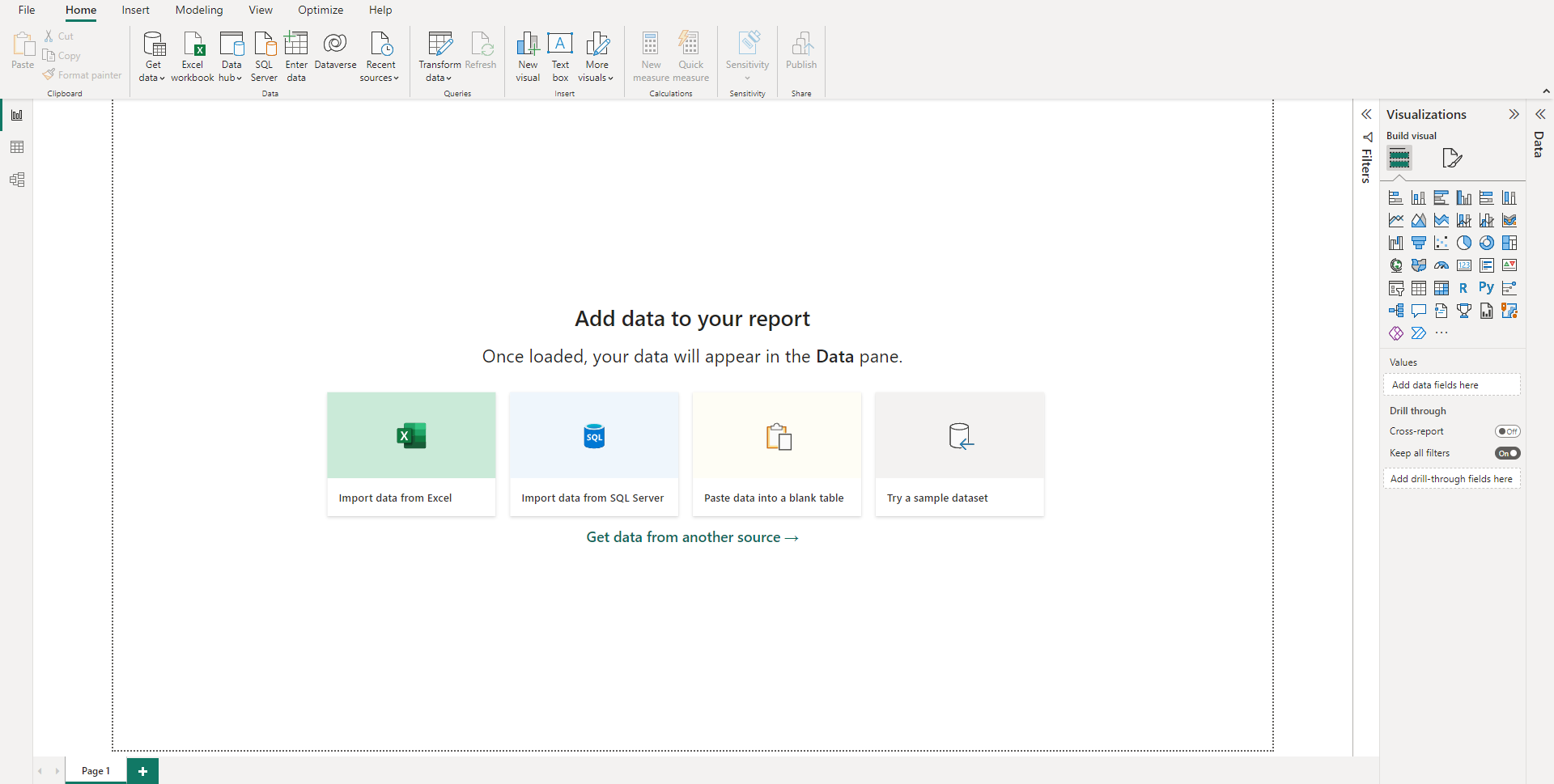Select the Gauge visual
1554x784 pixels.
pos(1441,265)
